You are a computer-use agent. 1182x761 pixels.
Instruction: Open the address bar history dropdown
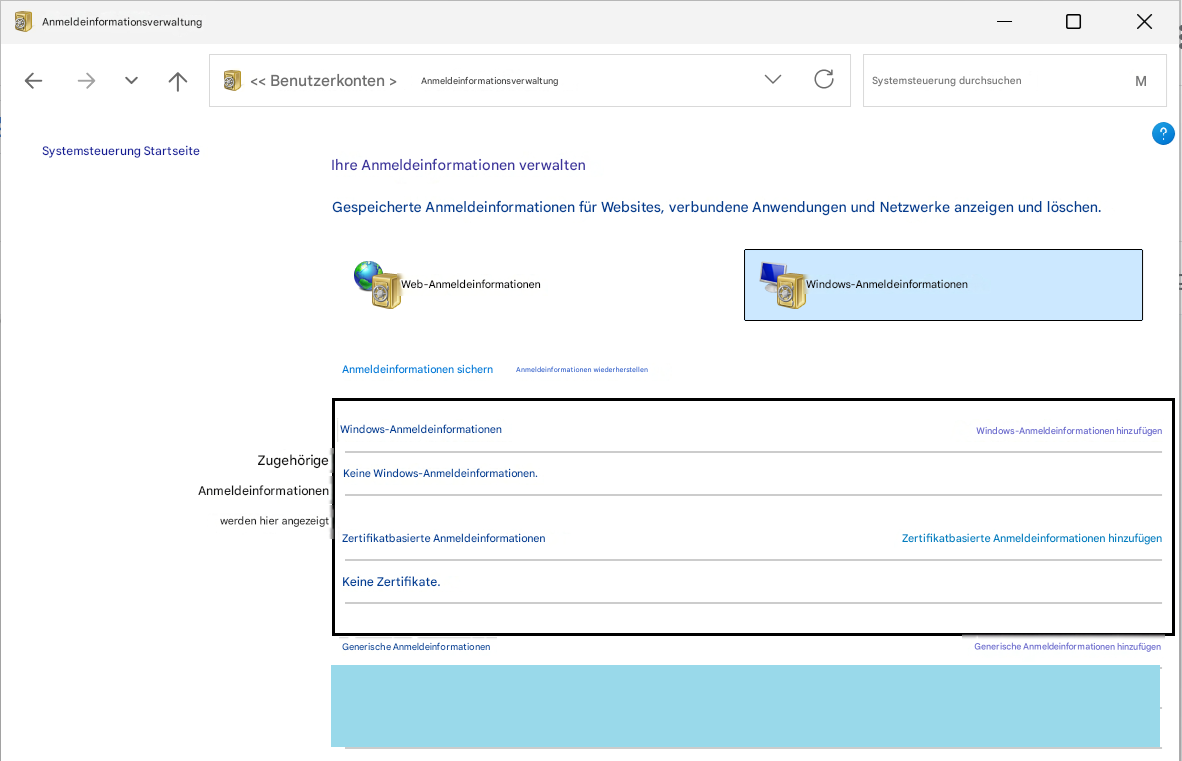(772, 78)
